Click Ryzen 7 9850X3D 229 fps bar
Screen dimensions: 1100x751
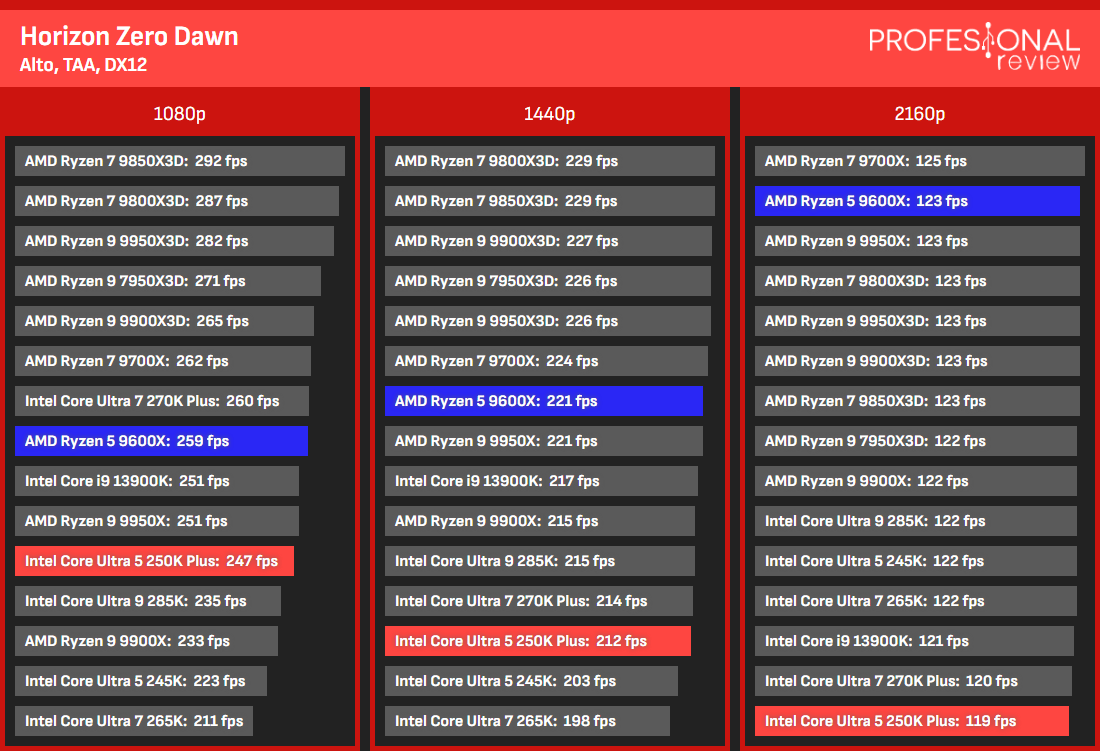coord(549,201)
